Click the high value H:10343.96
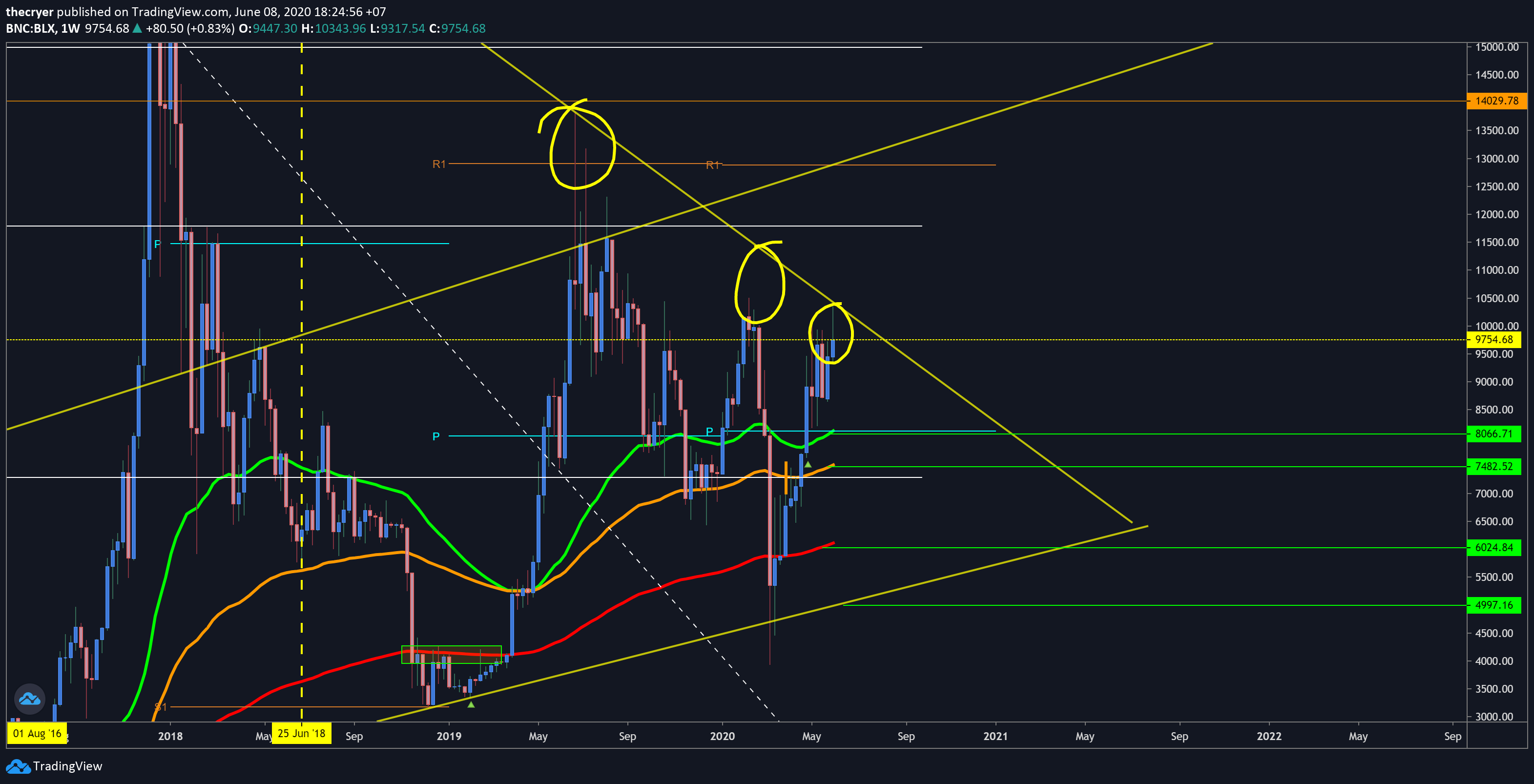1534x784 pixels. 333,29
